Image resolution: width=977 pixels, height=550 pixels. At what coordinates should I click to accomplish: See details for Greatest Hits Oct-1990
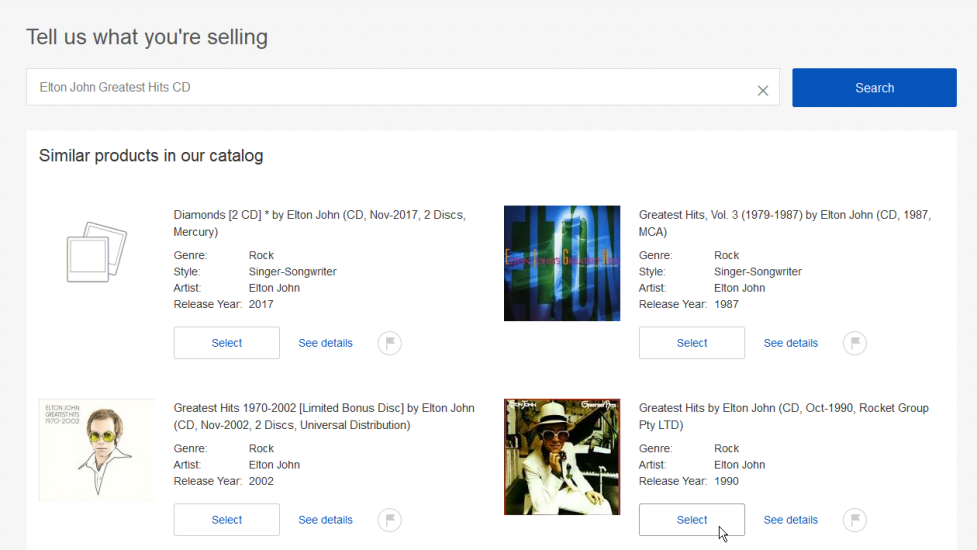[x=791, y=520]
